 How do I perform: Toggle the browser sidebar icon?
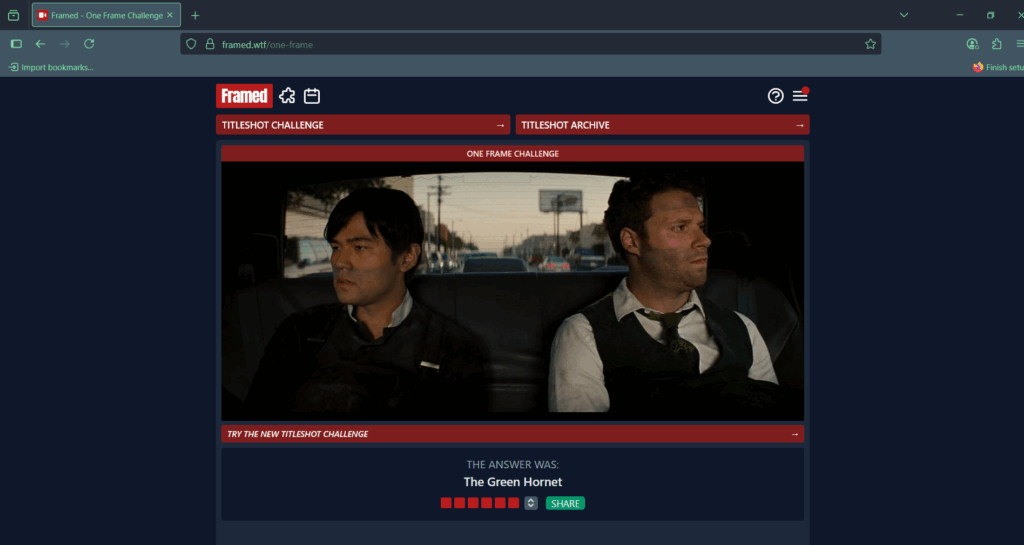coord(16,44)
